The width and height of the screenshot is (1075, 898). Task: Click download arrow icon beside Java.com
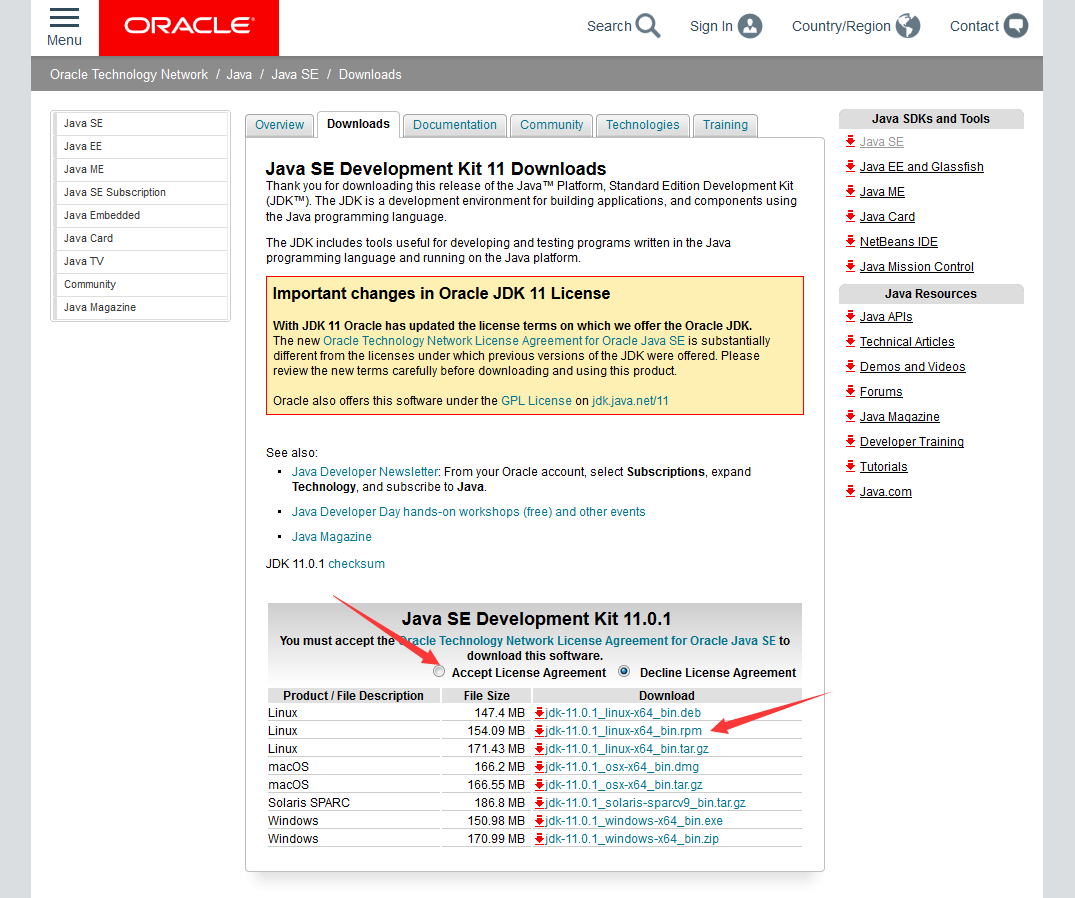click(x=850, y=491)
